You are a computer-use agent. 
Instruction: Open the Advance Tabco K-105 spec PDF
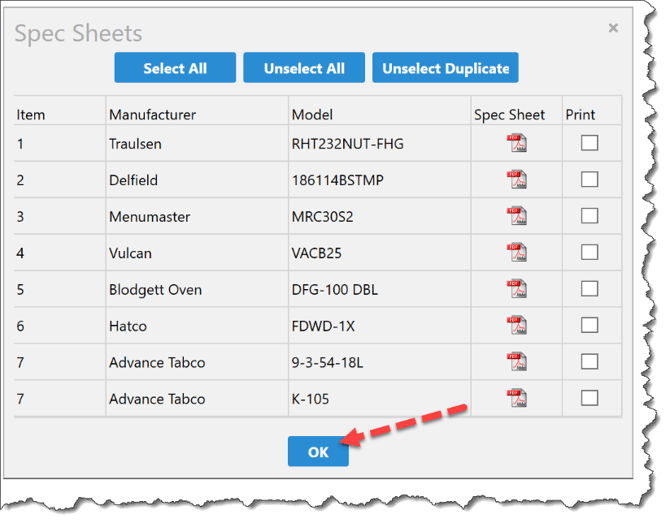pos(517,398)
